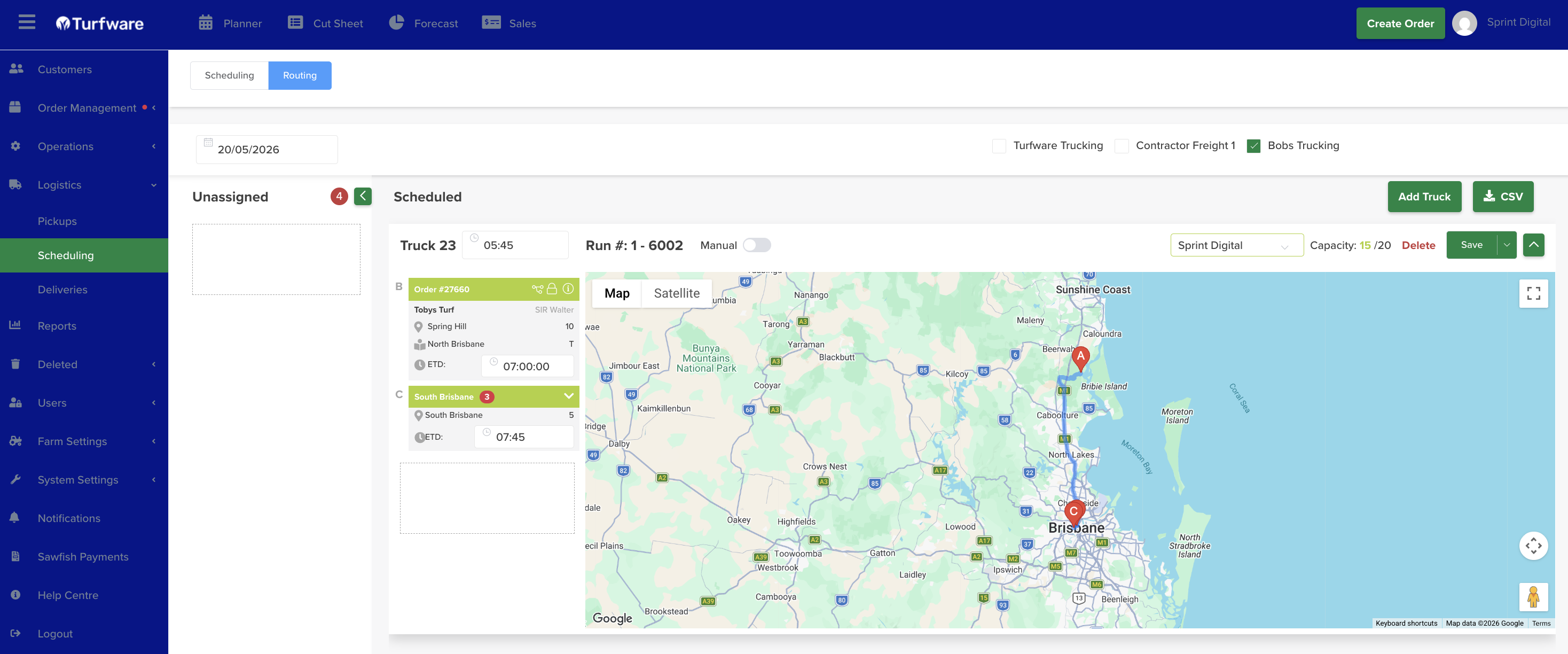Screen dimensions: 1568x654
Task: Switch map to Satellite view
Action: click(676, 293)
